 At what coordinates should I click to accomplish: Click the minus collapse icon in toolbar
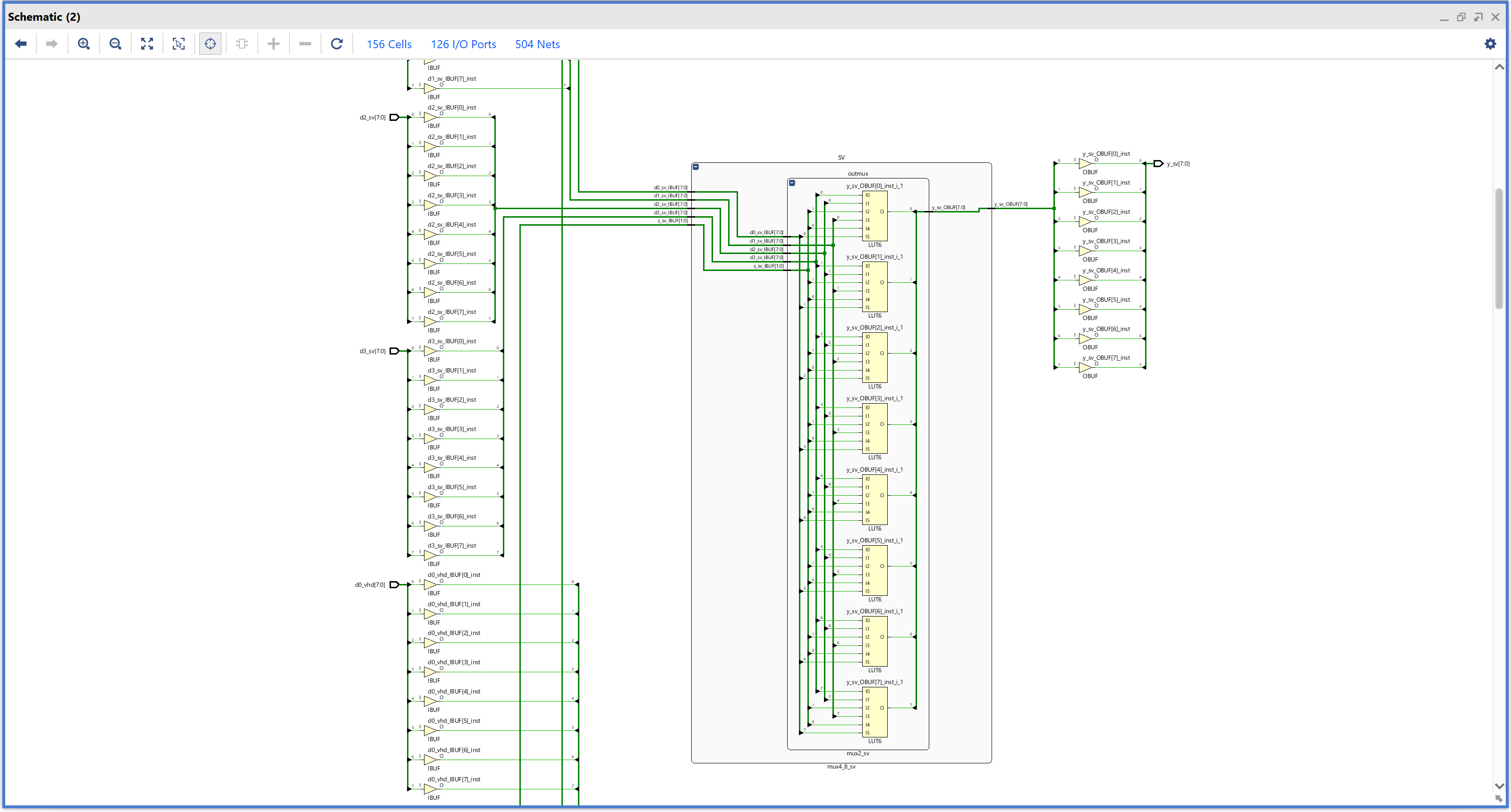(305, 44)
